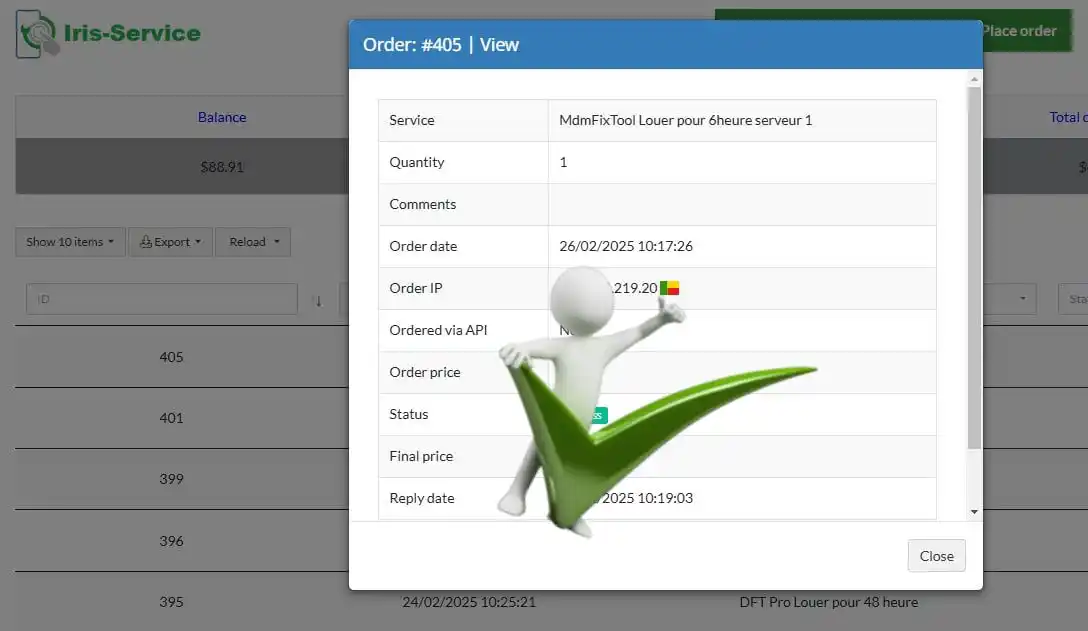Select order row 405
The height and width of the screenshot is (631, 1088).
click(171, 357)
